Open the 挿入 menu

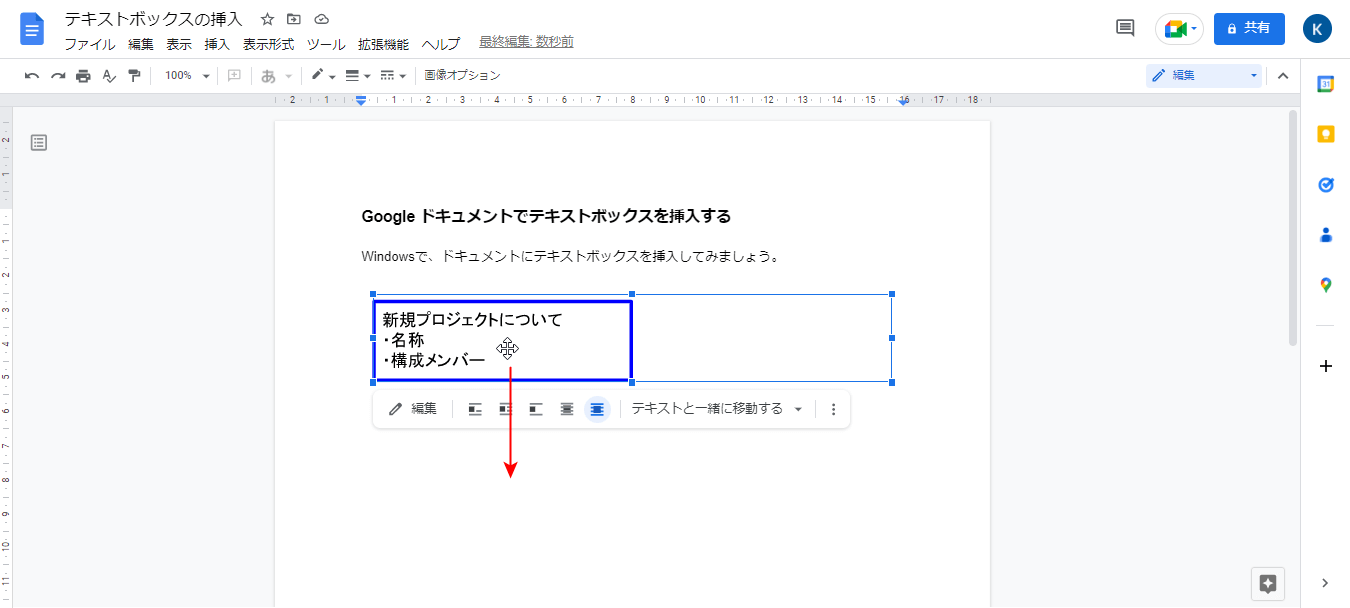[217, 44]
